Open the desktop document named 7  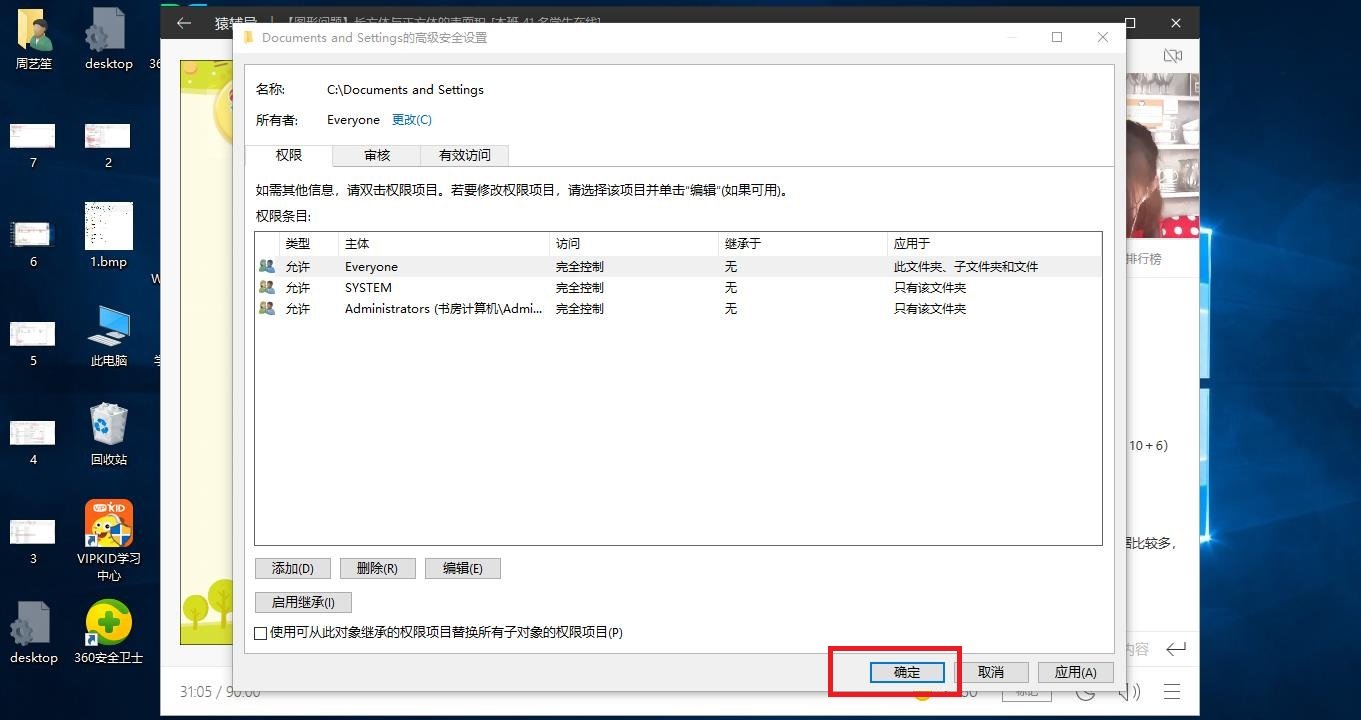tap(33, 135)
